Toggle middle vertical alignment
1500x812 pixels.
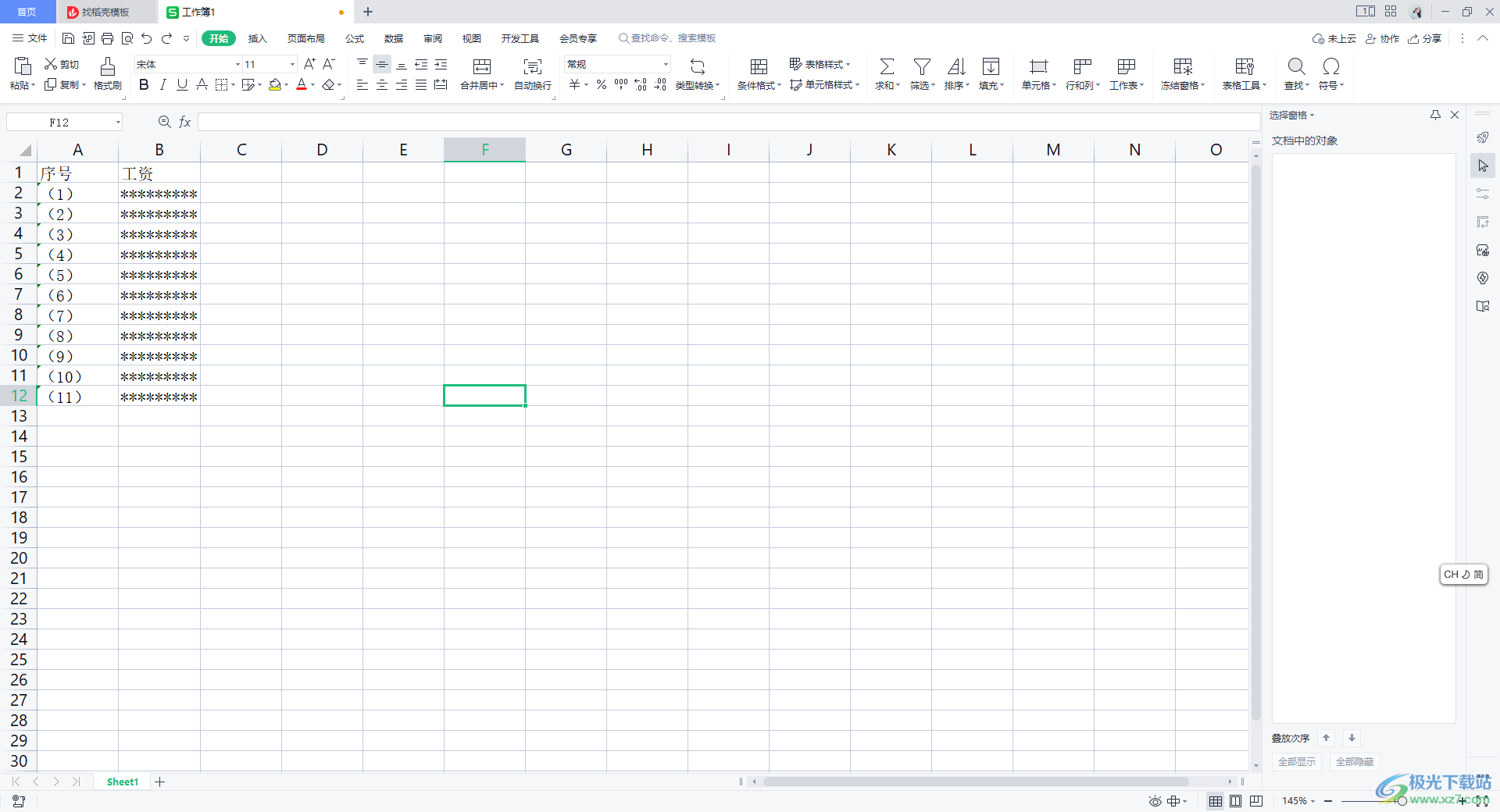(382, 64)
